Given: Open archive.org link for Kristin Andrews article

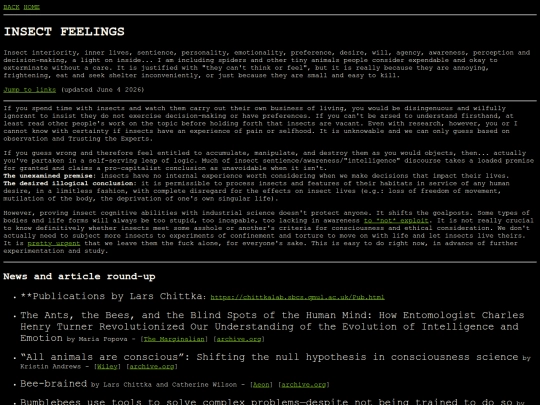Looking at the screenshot, I should click(152, 366).
